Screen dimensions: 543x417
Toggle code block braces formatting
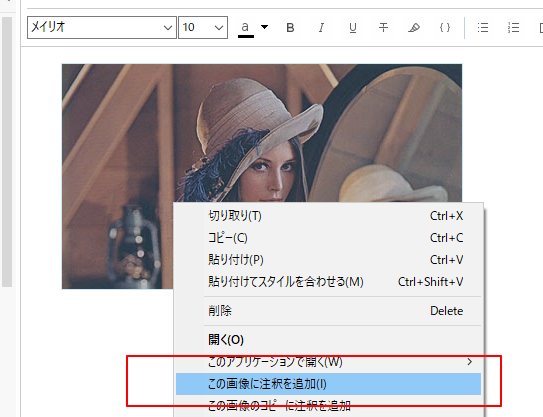coord(445,27)
